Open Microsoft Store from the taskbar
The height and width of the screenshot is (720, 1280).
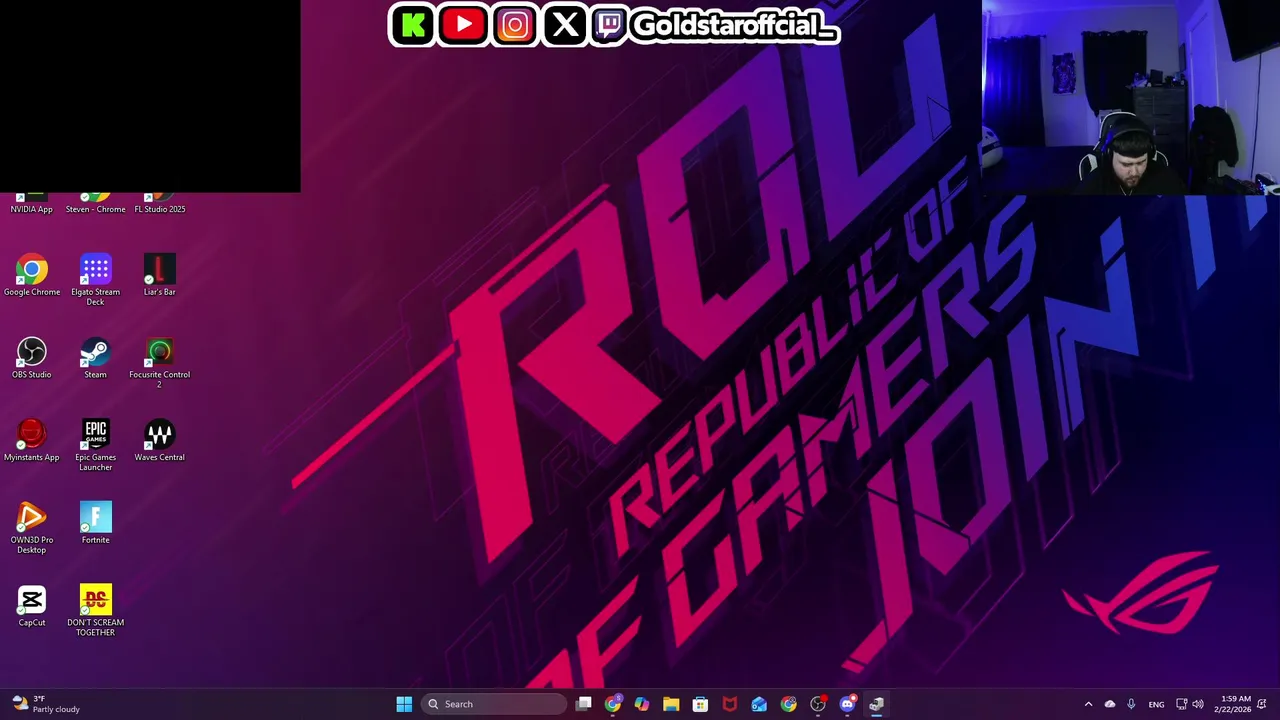click(700, 704)
